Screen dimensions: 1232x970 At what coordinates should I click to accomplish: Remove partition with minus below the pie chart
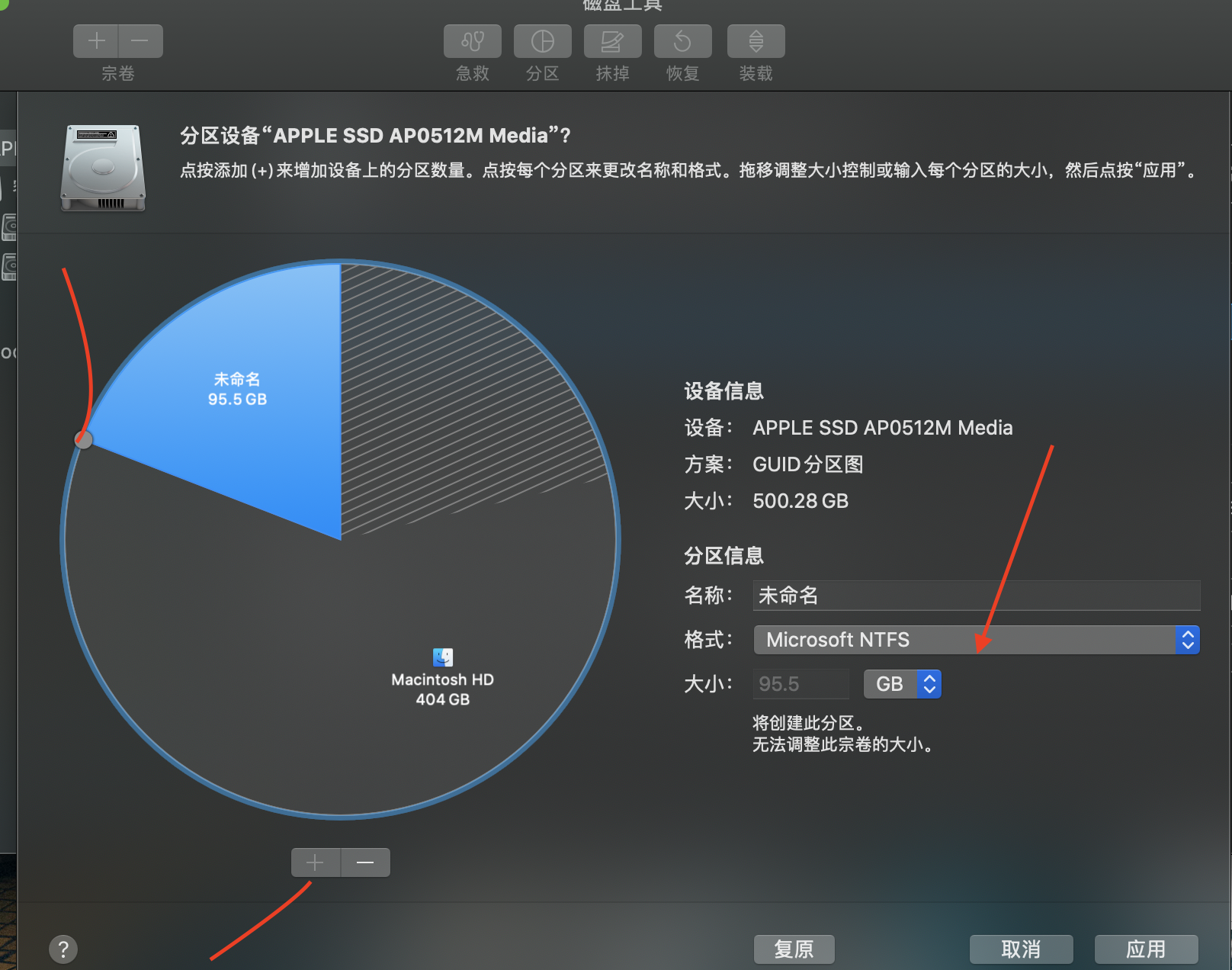pyautogui.click(x=365, y=862)
